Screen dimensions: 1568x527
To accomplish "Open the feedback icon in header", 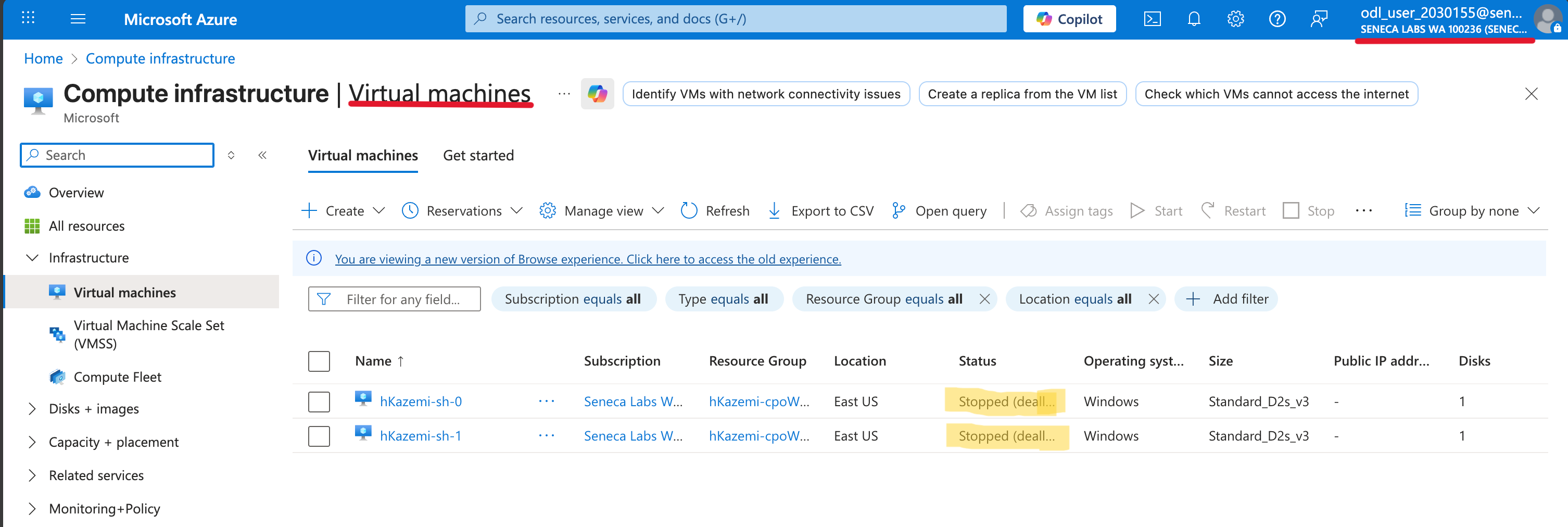I will point(1319,19).
